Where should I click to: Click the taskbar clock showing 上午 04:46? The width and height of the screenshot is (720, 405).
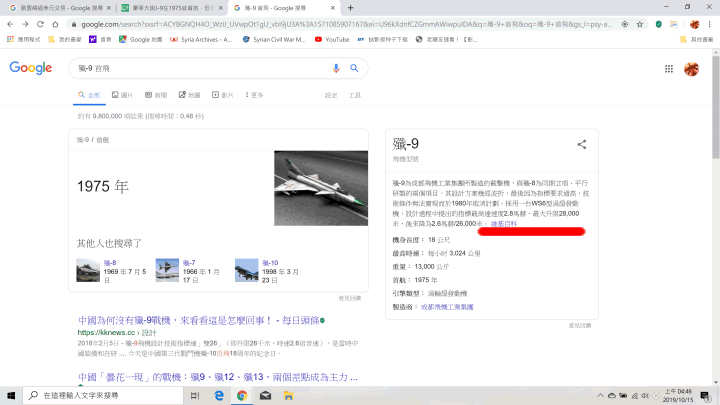click(x=678, y=395)
